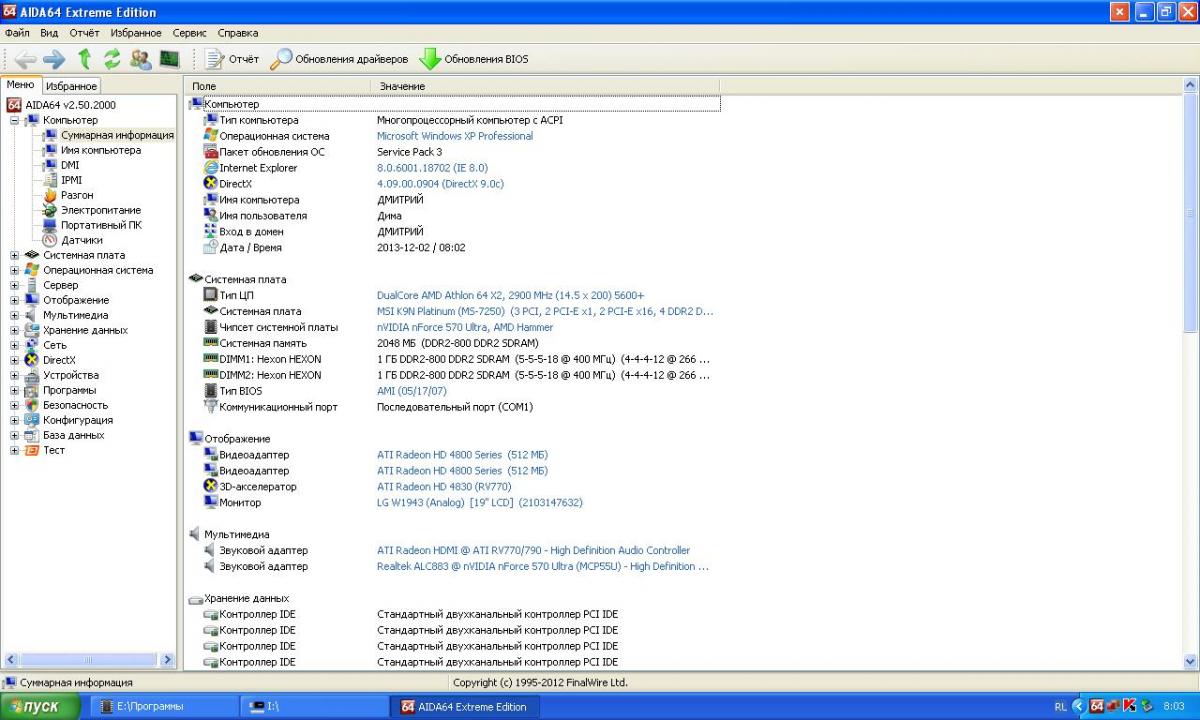Click the forward navigation arrow in toolbar
The width and height of the screenshot is (1200, 720).
coord(53,59)
